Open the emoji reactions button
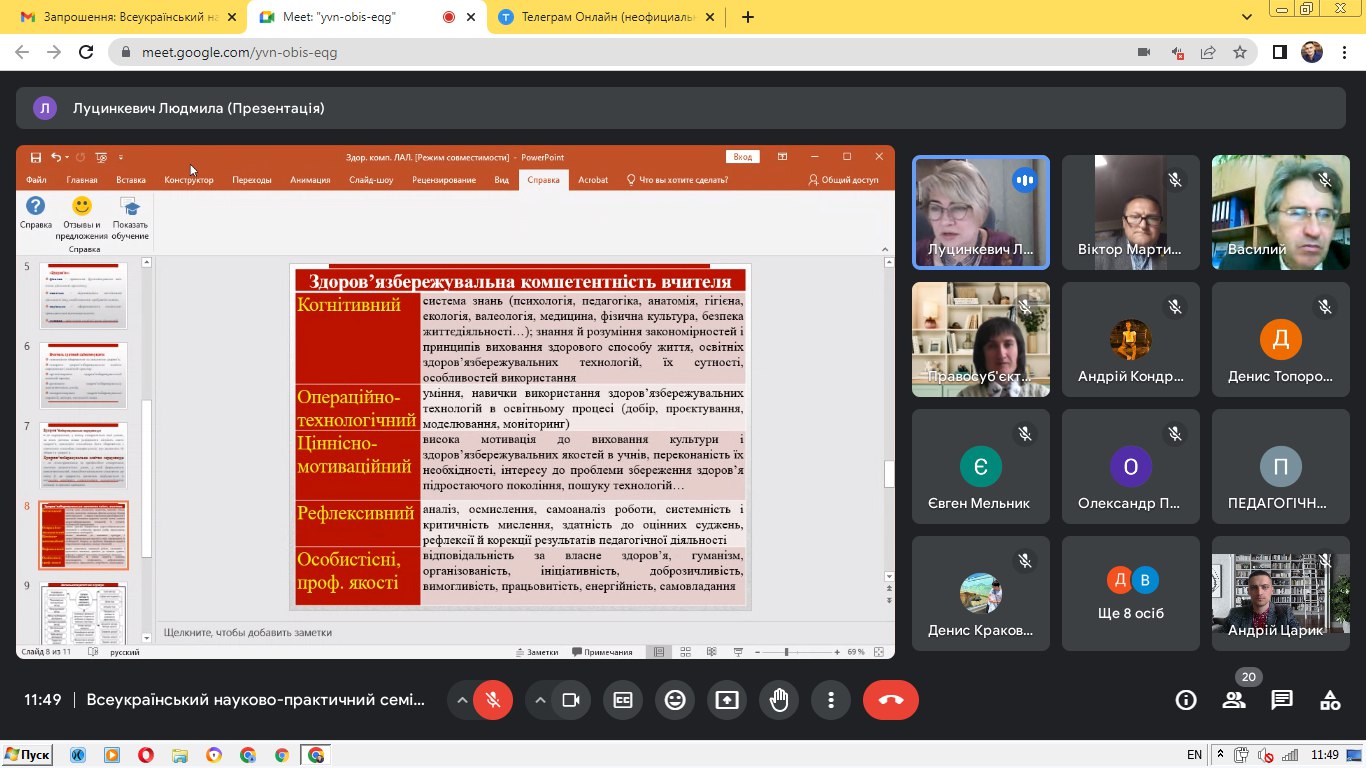Screen dimensions: 1366x768 [675, 700]
